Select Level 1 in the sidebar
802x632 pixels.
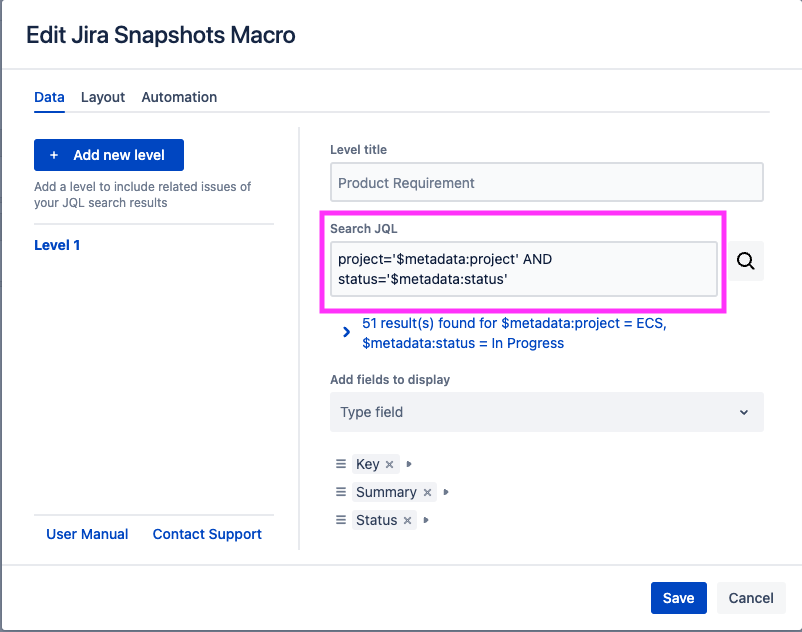(57, 245)
